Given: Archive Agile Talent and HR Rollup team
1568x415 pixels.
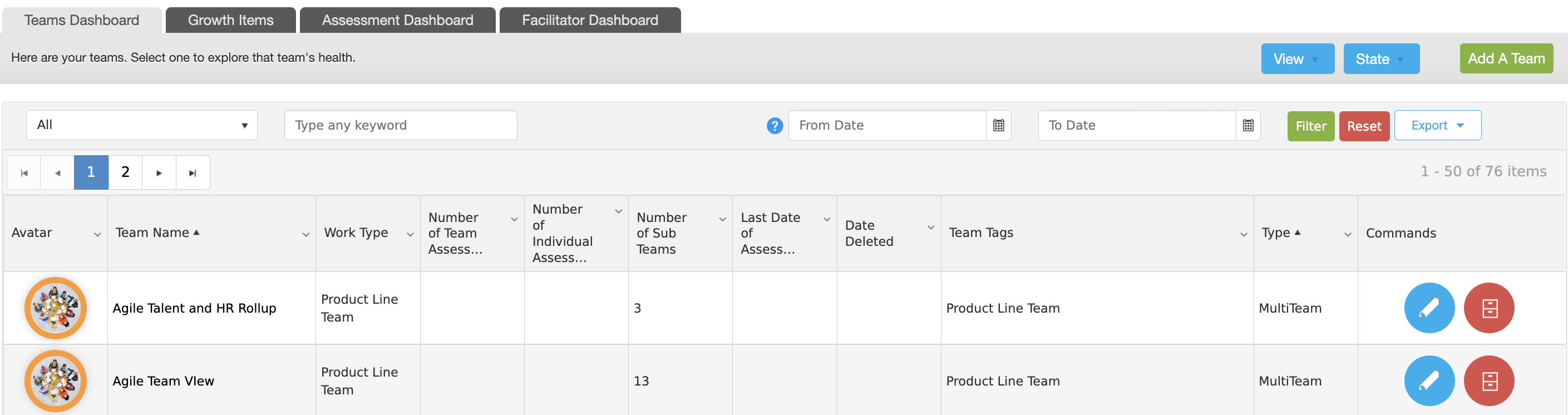Looking at the screenshot, I should pyautogui.click(x=1488, y=308).
